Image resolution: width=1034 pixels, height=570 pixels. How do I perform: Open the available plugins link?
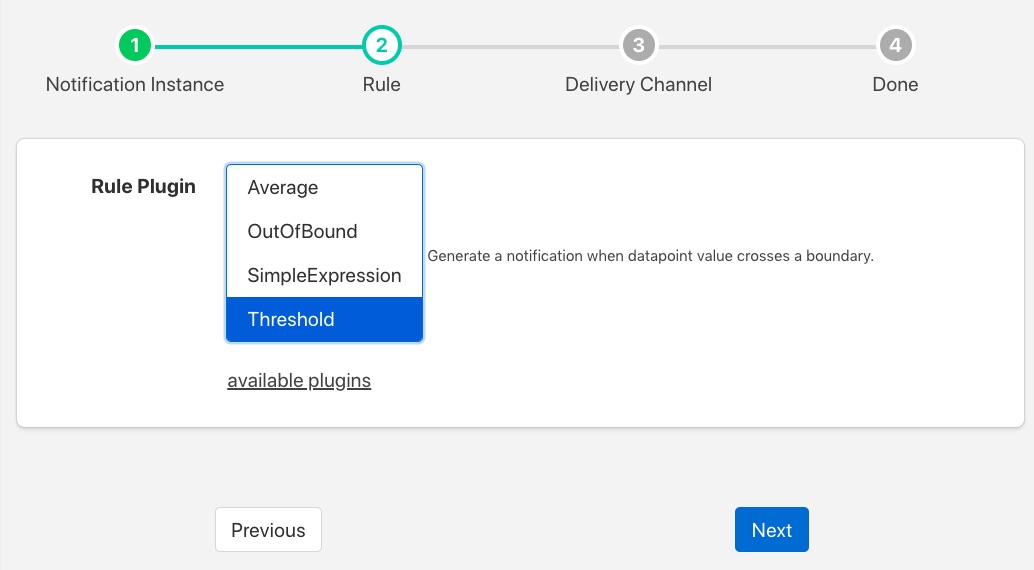point(299,381)
